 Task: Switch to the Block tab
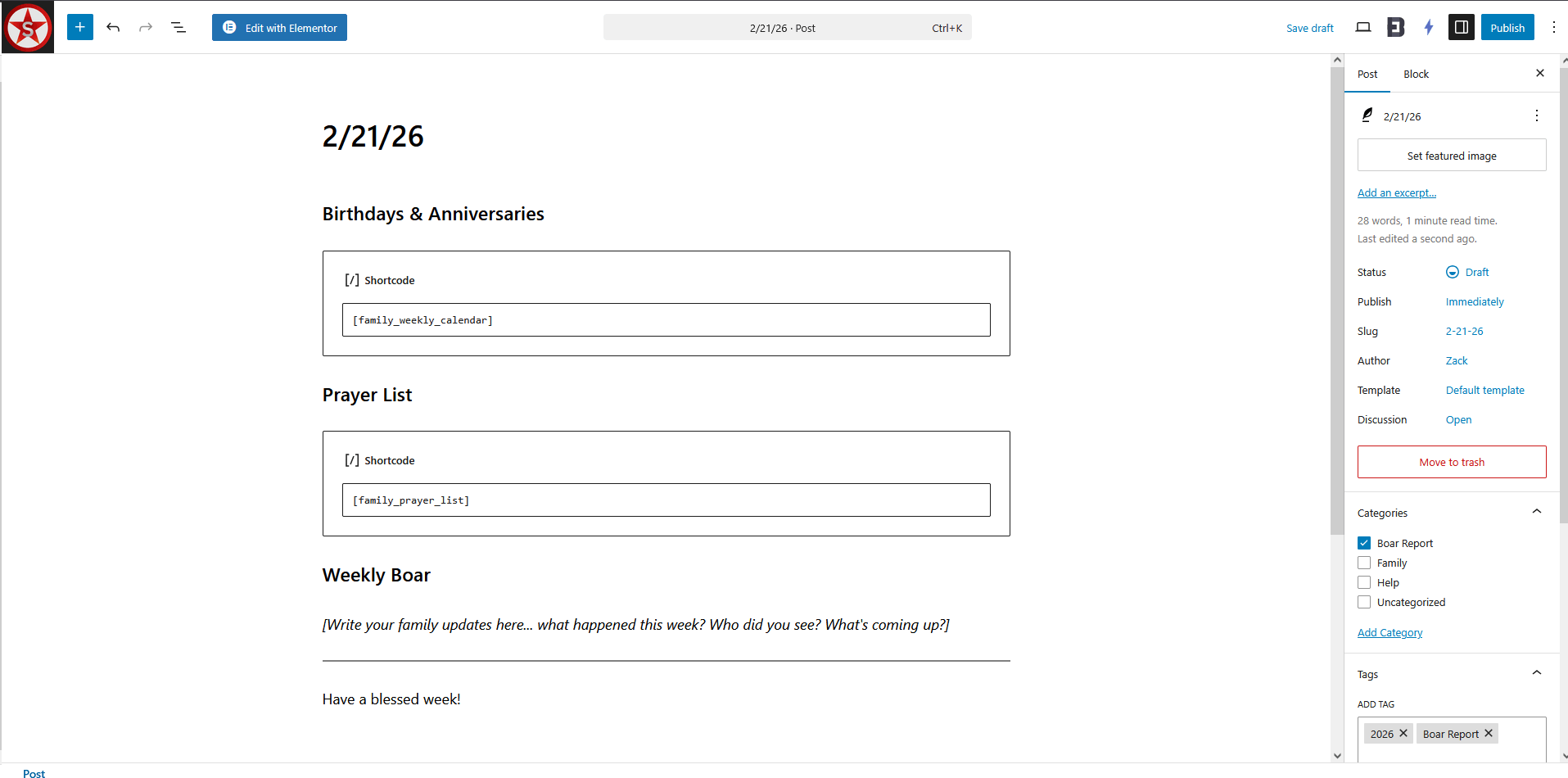[x=1416, y=74]
